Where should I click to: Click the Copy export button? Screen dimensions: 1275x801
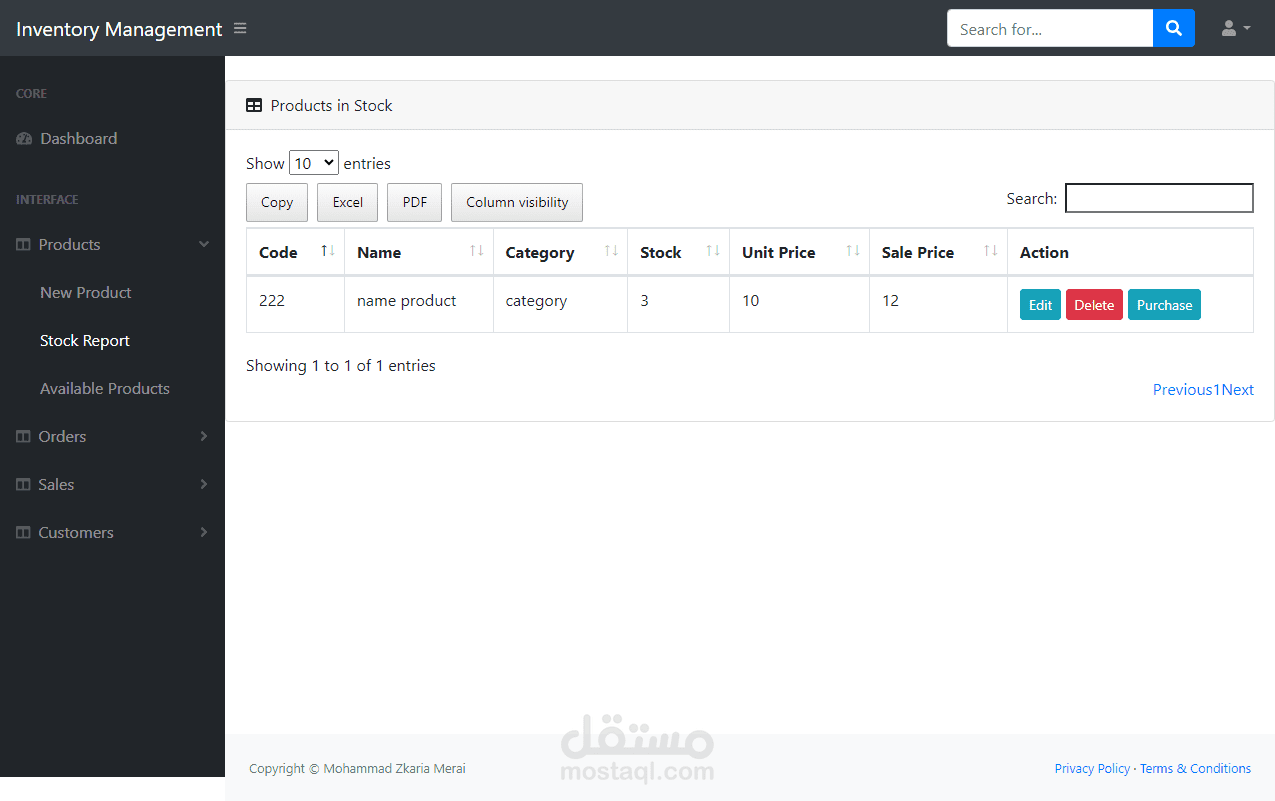[277, 202]
